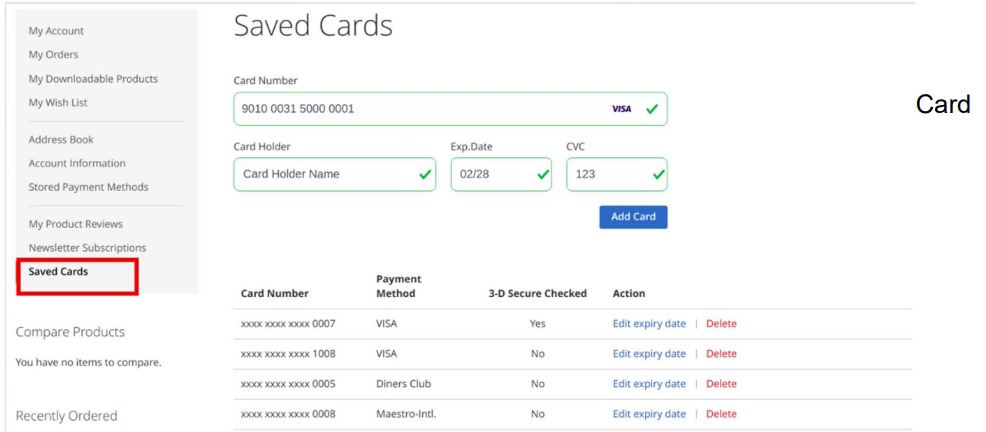Click into the Card Number input field
Screen dimensions: 986x432
420,109
